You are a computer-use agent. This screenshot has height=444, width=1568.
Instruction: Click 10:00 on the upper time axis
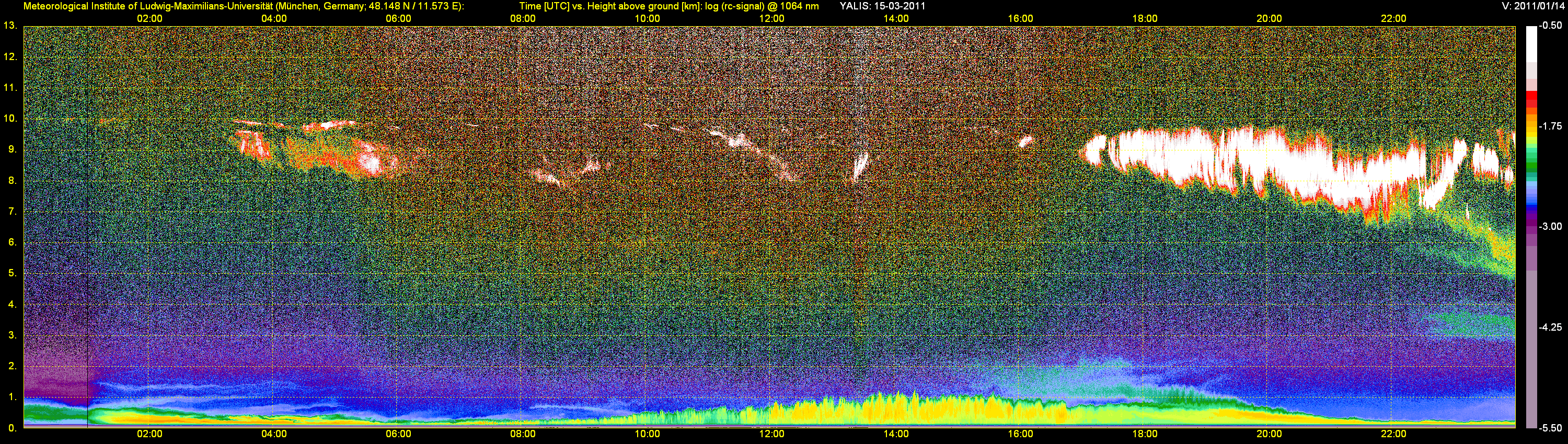pos(647,18)
